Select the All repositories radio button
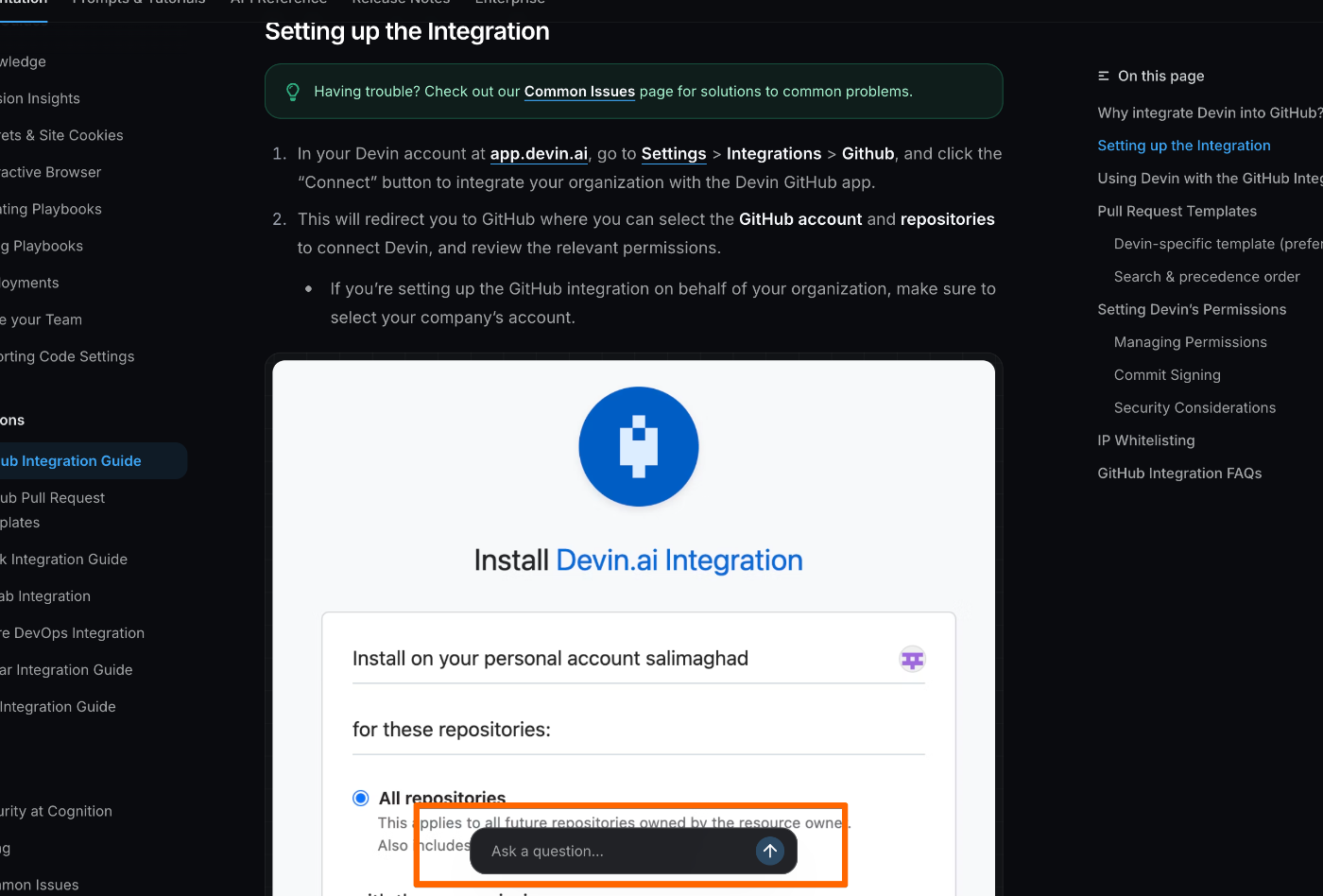 [360, 798]
